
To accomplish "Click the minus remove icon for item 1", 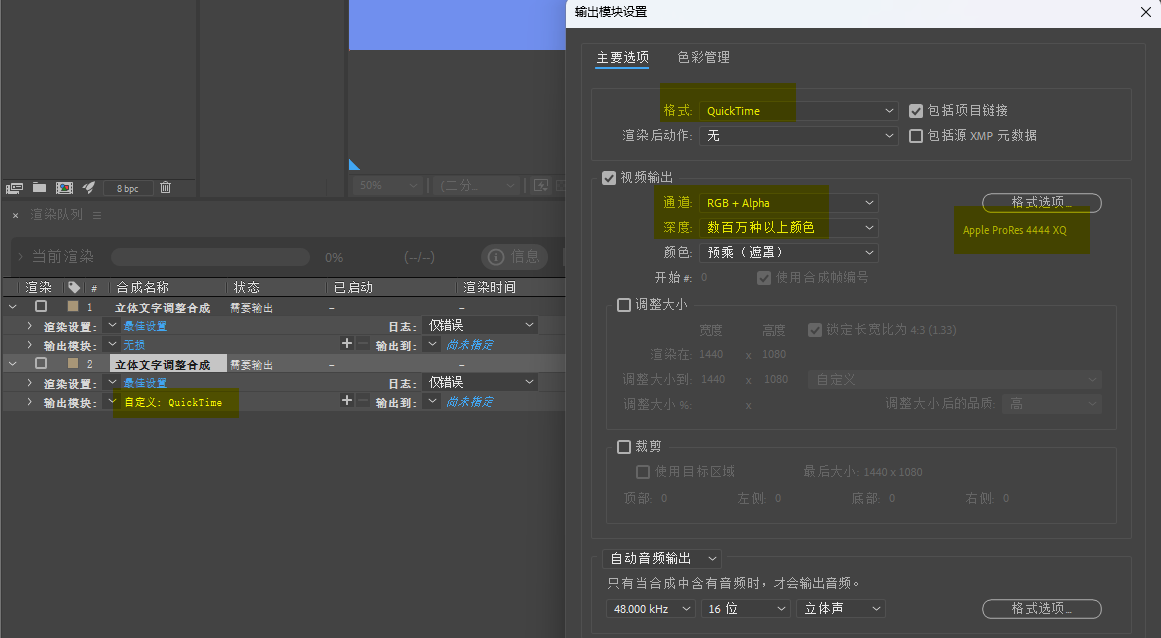I will [363, 343].
